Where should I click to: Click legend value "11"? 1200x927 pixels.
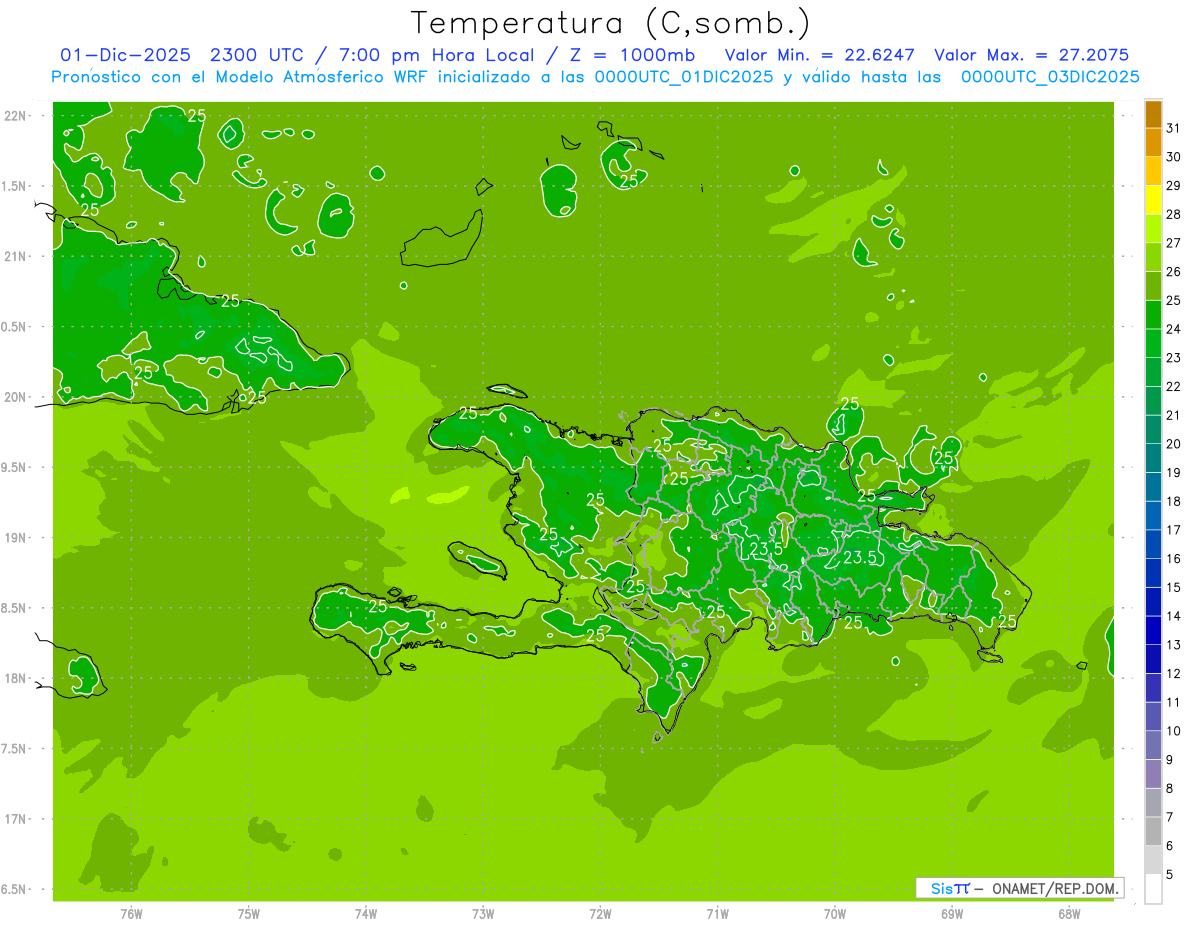pyautogui.click(x=1173, y=702)
